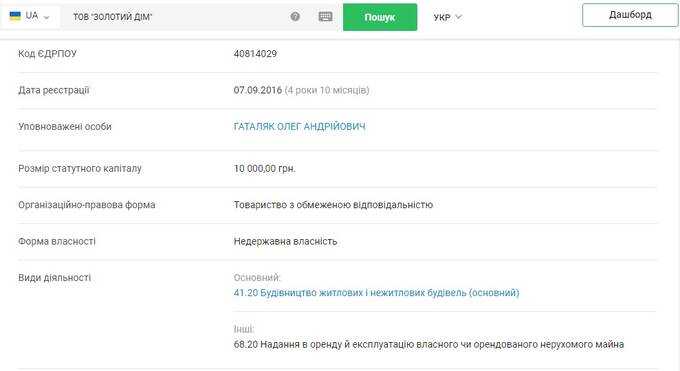Click the Ukraine flag icon

click(x=15, y=16)
